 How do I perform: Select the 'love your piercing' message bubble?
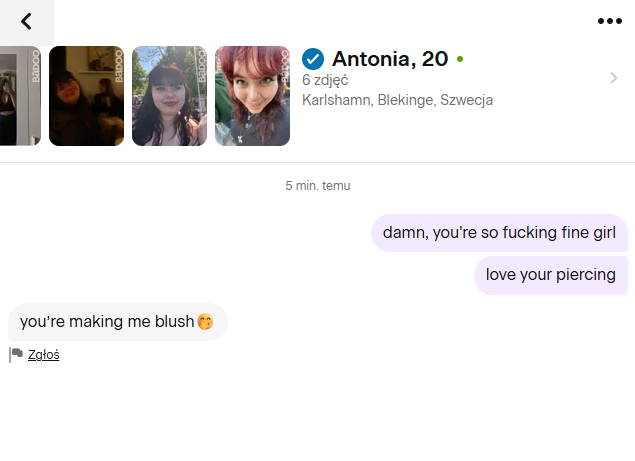click(x=551, y=275)
